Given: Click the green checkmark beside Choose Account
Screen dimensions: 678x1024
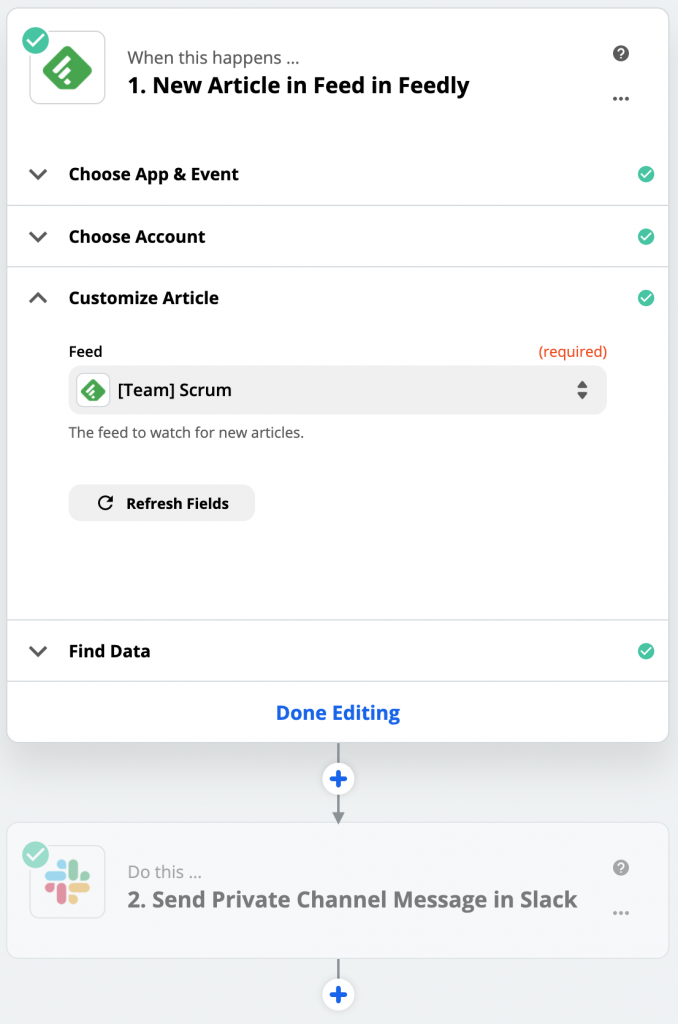Looking at the screenshot, I should point(646,237).
